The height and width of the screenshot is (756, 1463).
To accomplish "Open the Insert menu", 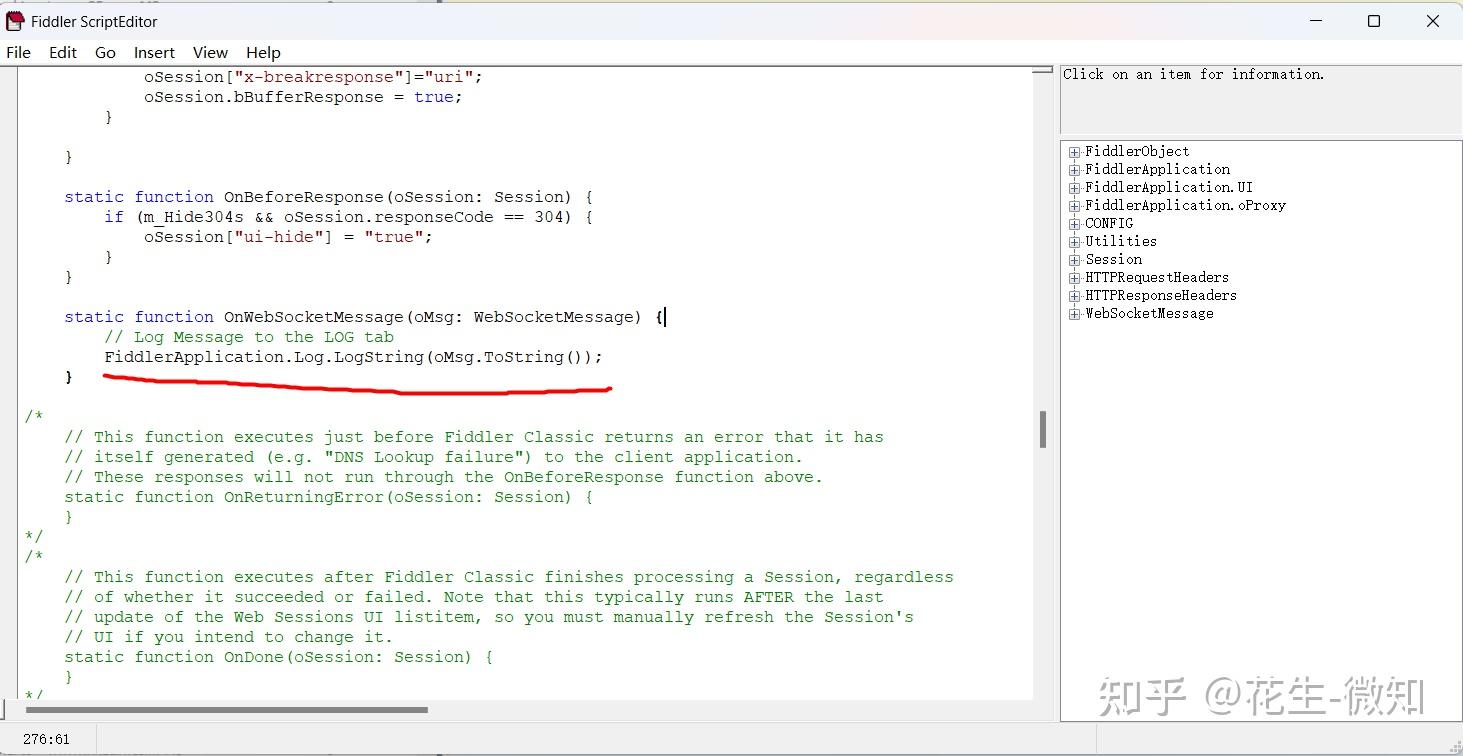I will [x=154, y=52].
